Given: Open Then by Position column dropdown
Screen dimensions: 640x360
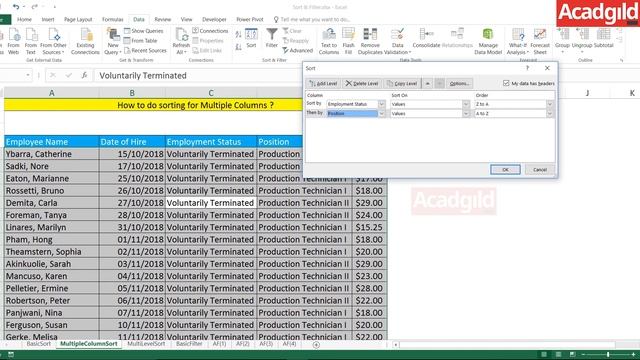Looking at the screenshot, I should pos(381,113).
